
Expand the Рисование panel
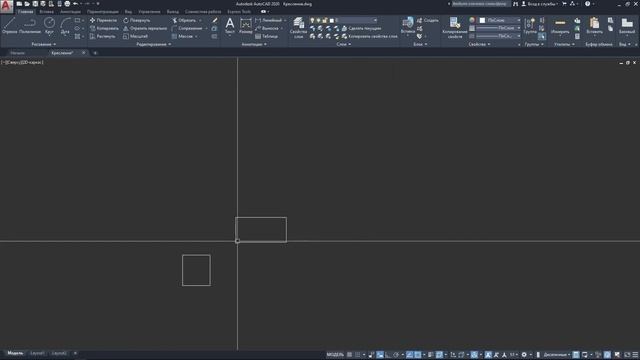click(44, 44)
